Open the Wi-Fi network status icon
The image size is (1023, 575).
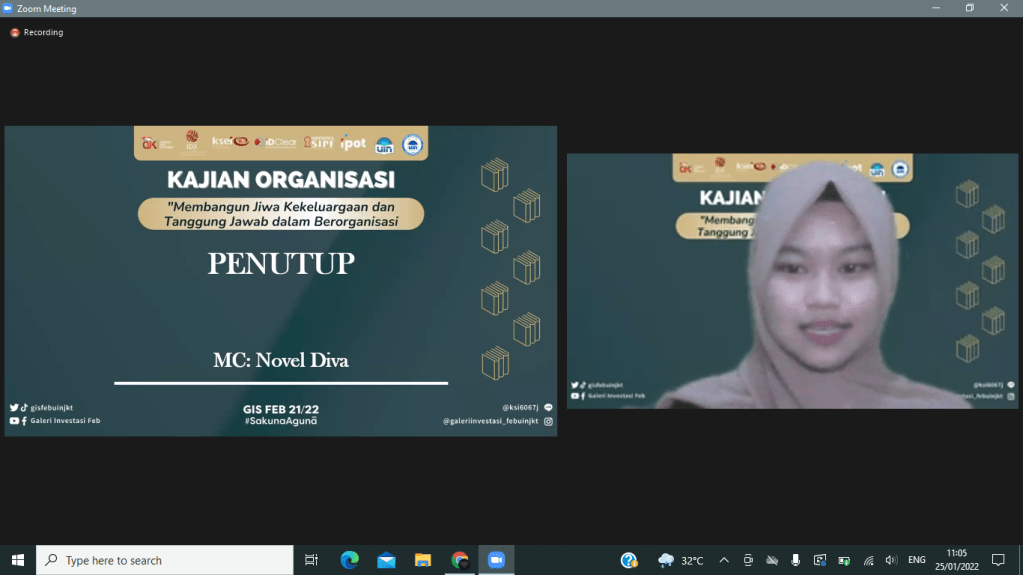(868, 560)
